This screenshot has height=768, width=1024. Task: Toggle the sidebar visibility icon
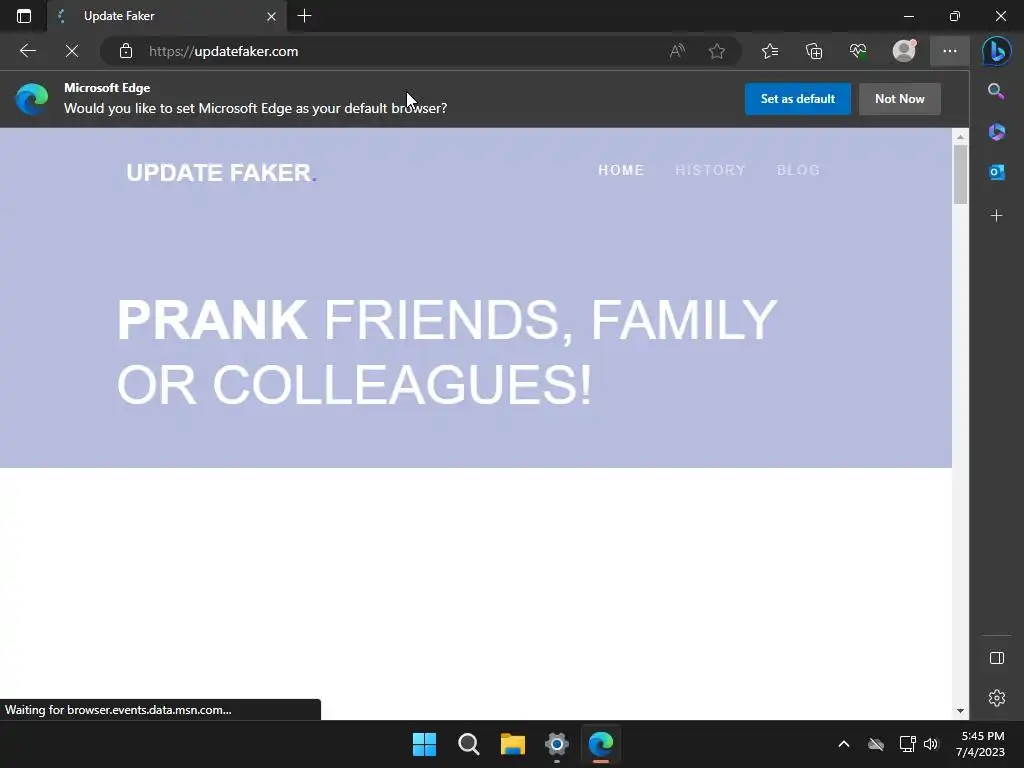pos(997,658)
